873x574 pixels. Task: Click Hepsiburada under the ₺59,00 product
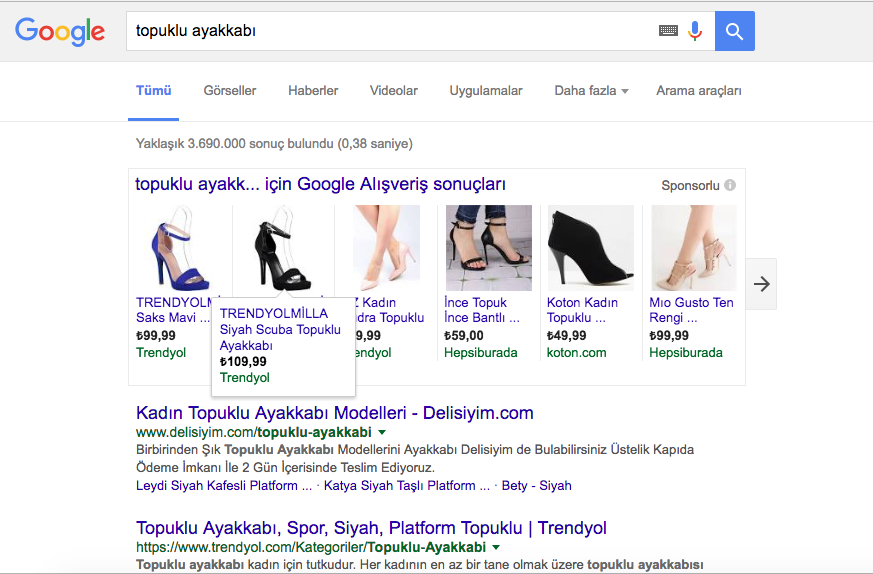coord(480,352)
